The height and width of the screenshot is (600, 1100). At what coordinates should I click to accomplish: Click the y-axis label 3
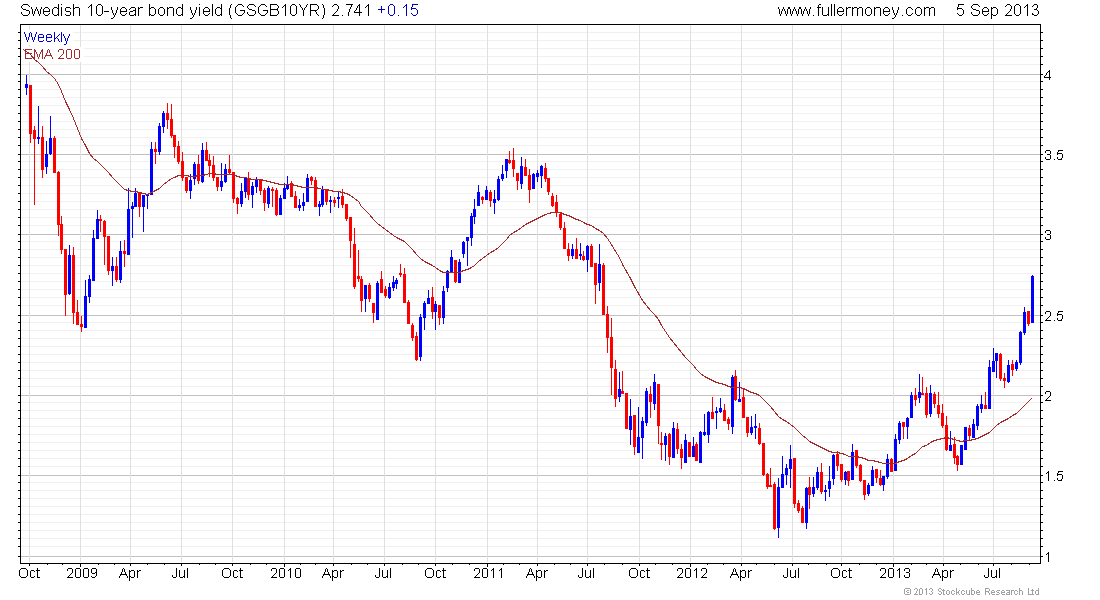[x=1047, y=235]
